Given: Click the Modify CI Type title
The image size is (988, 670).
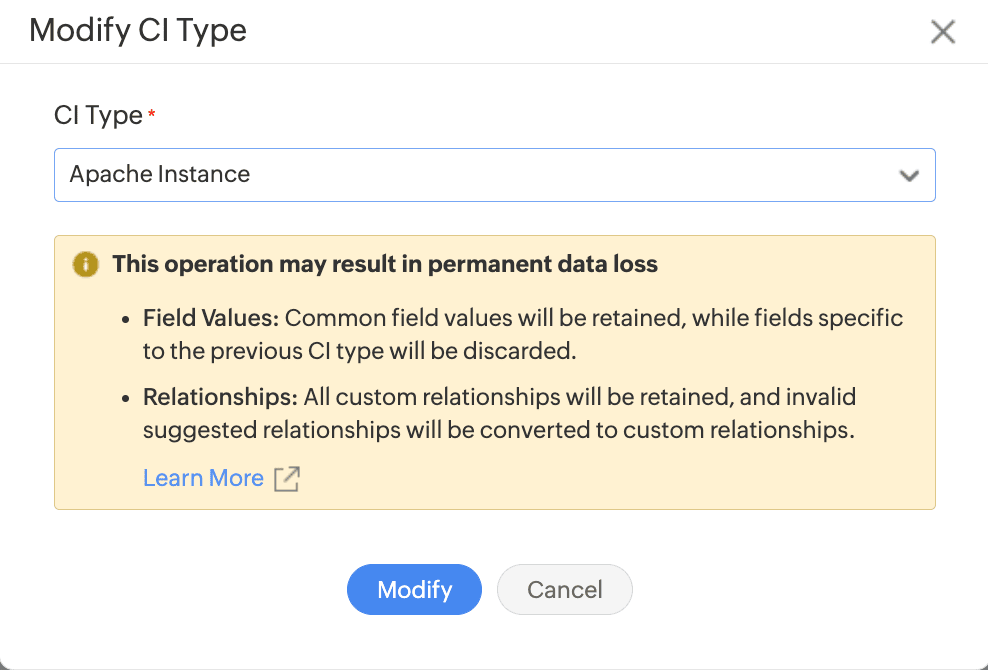Looking at the screenshot, I should (138, 31).
